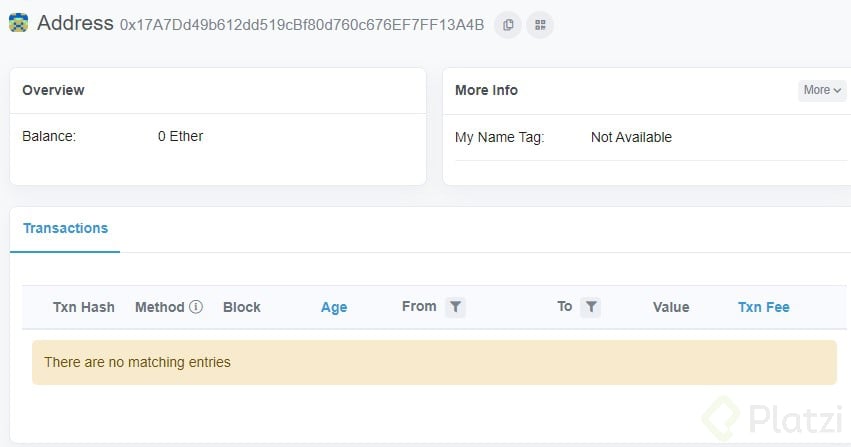Click the Txn Fee column link
851x447 pixels.
pyautogui.click(x=764, y=307)
